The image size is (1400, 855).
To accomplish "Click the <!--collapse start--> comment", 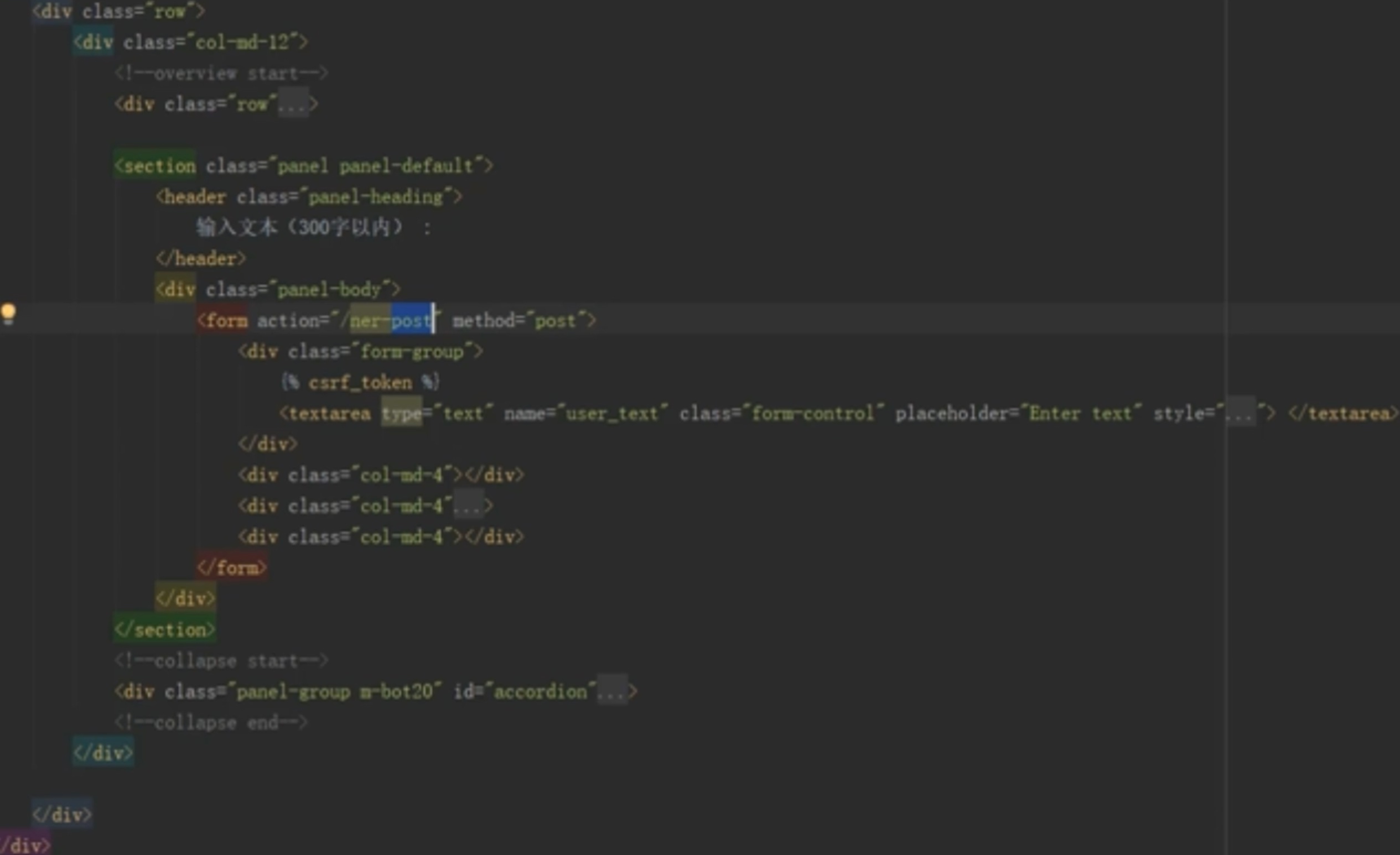I will coord(221,660).
